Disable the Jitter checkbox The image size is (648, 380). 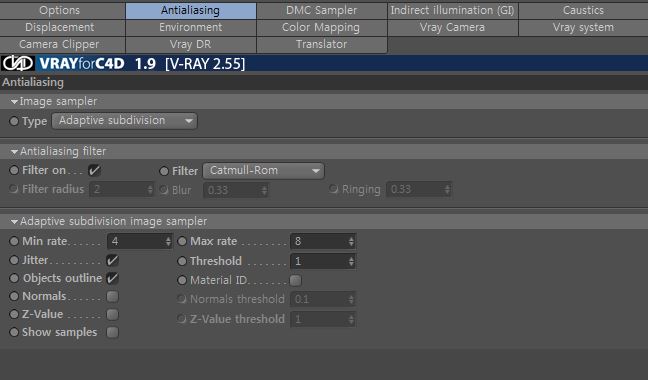point(112,260)
